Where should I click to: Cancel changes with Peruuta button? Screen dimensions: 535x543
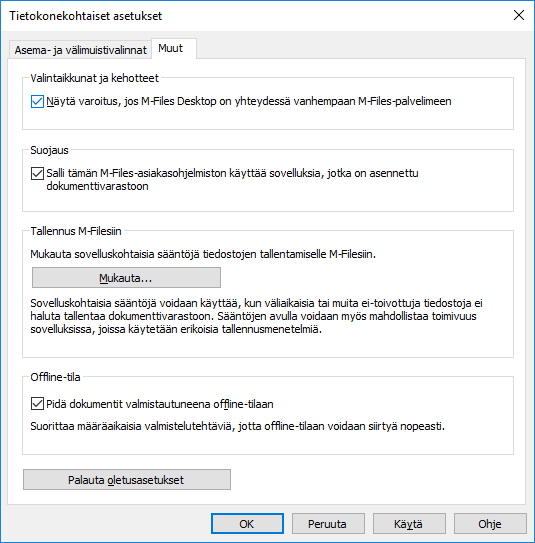(x=328, y=524)
